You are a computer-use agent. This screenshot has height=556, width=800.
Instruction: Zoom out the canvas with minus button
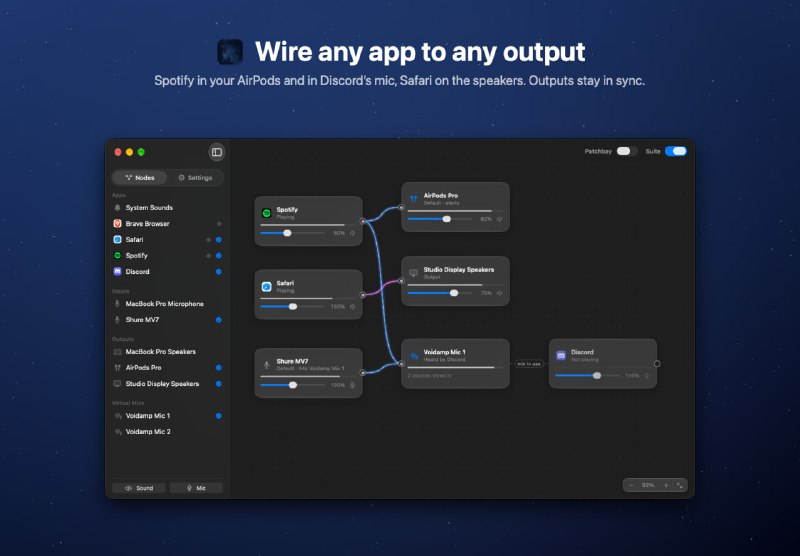coord(631,485)
